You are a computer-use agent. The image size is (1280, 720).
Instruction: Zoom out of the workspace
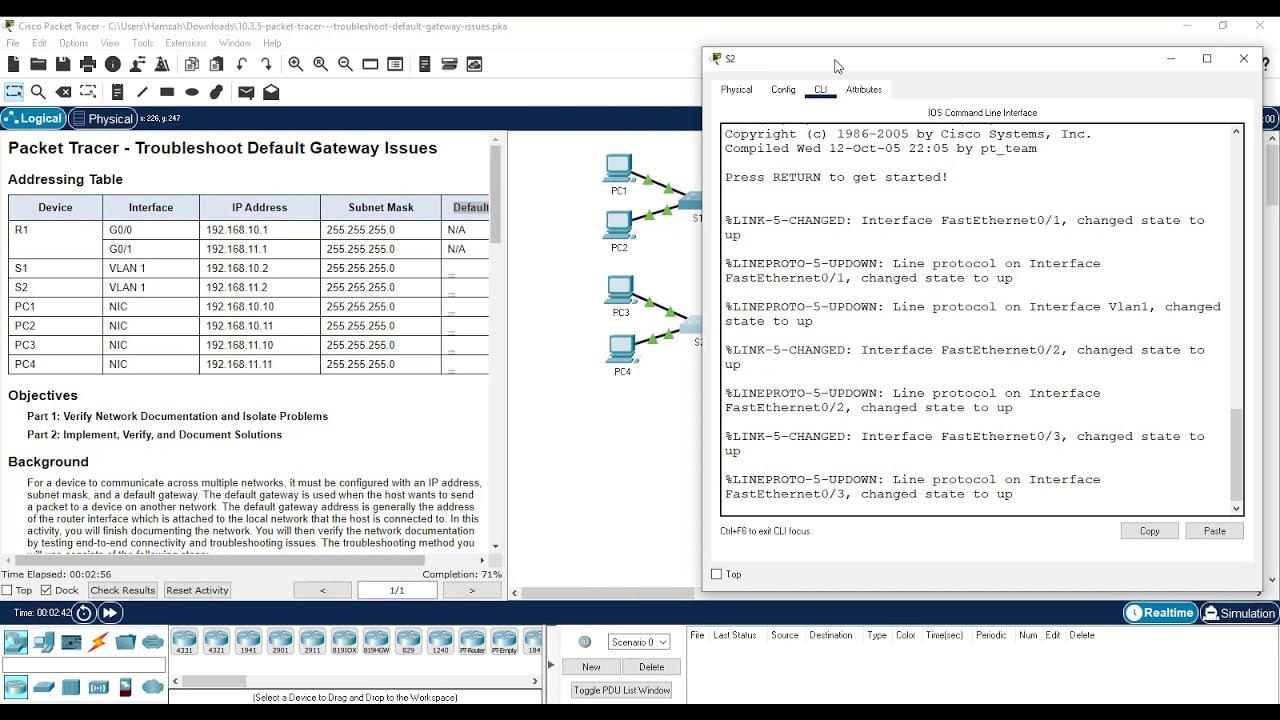pos(345,64)
